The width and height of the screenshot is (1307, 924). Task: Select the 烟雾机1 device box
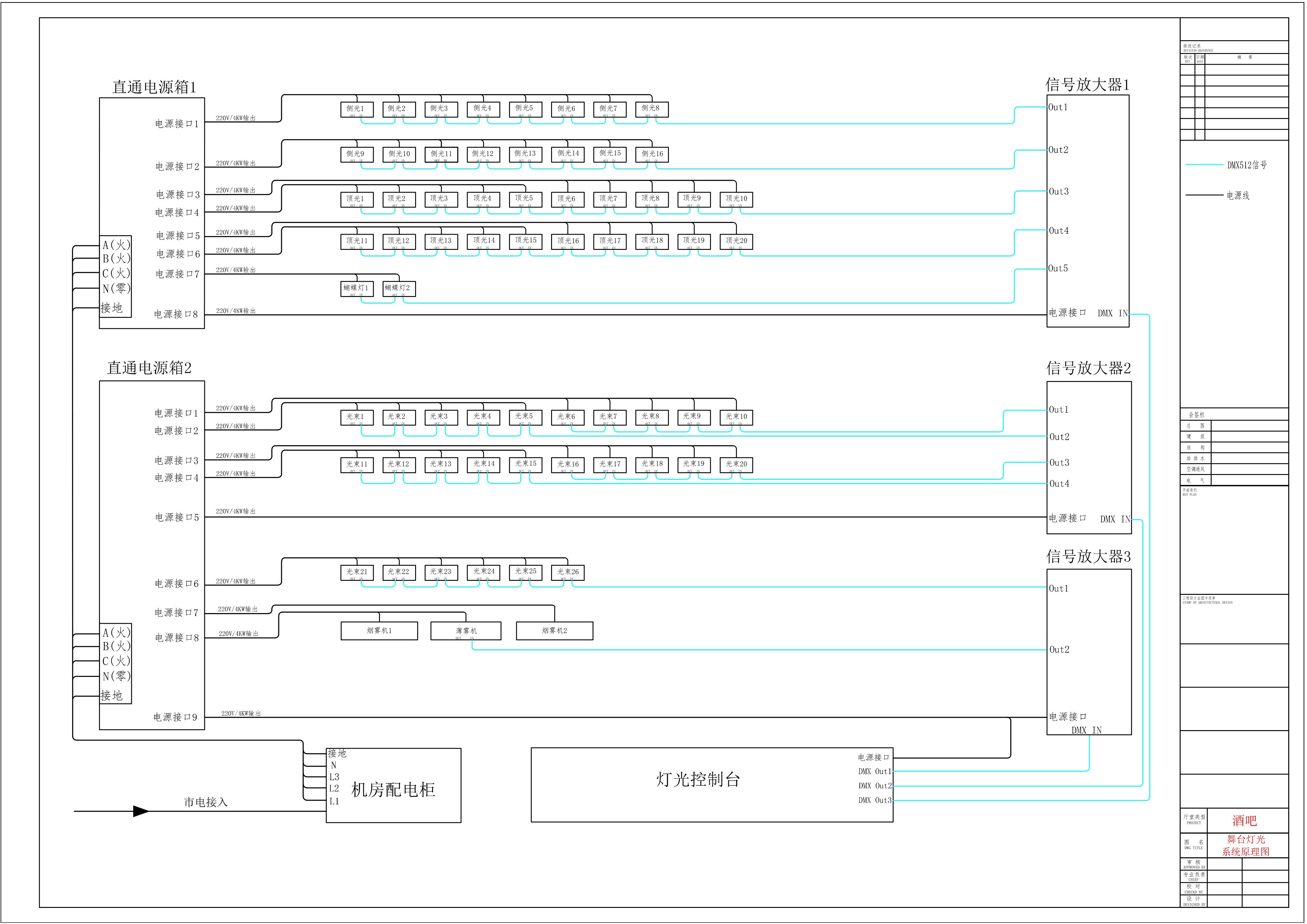click(x=379, y=631)
